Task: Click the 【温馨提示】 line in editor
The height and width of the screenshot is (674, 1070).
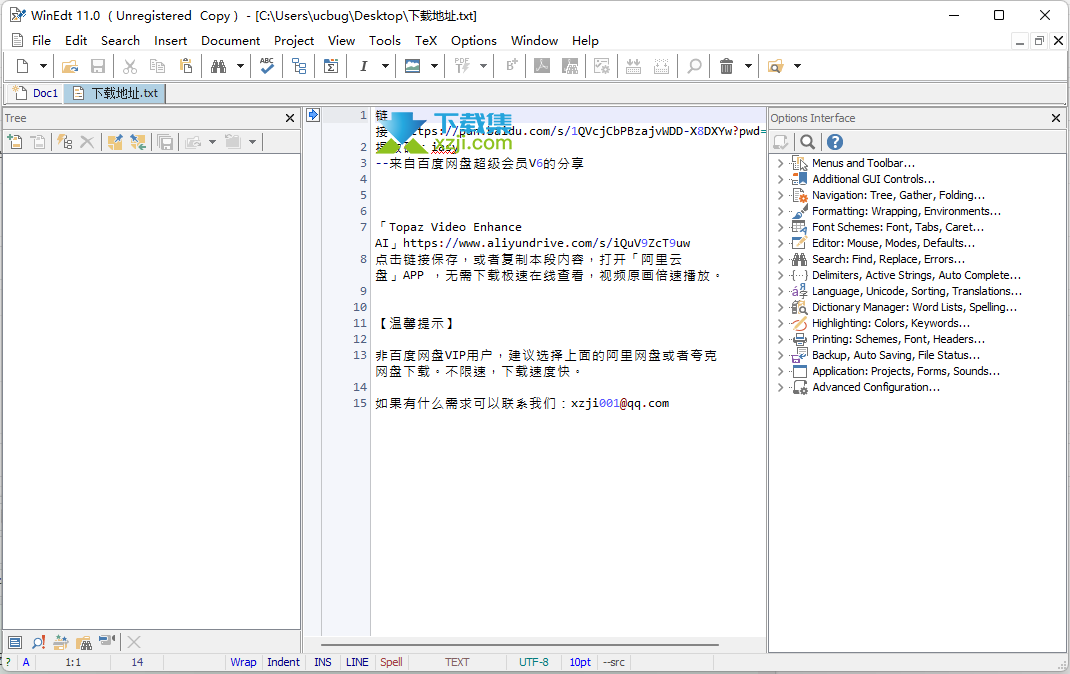Action: click(x=415, y=323)
